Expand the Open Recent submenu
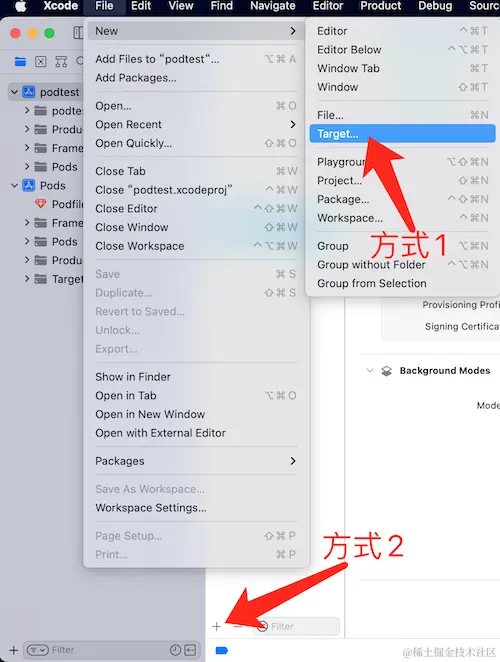The height and width of the screenshot is (662, 500). click(x=196, y=125)
